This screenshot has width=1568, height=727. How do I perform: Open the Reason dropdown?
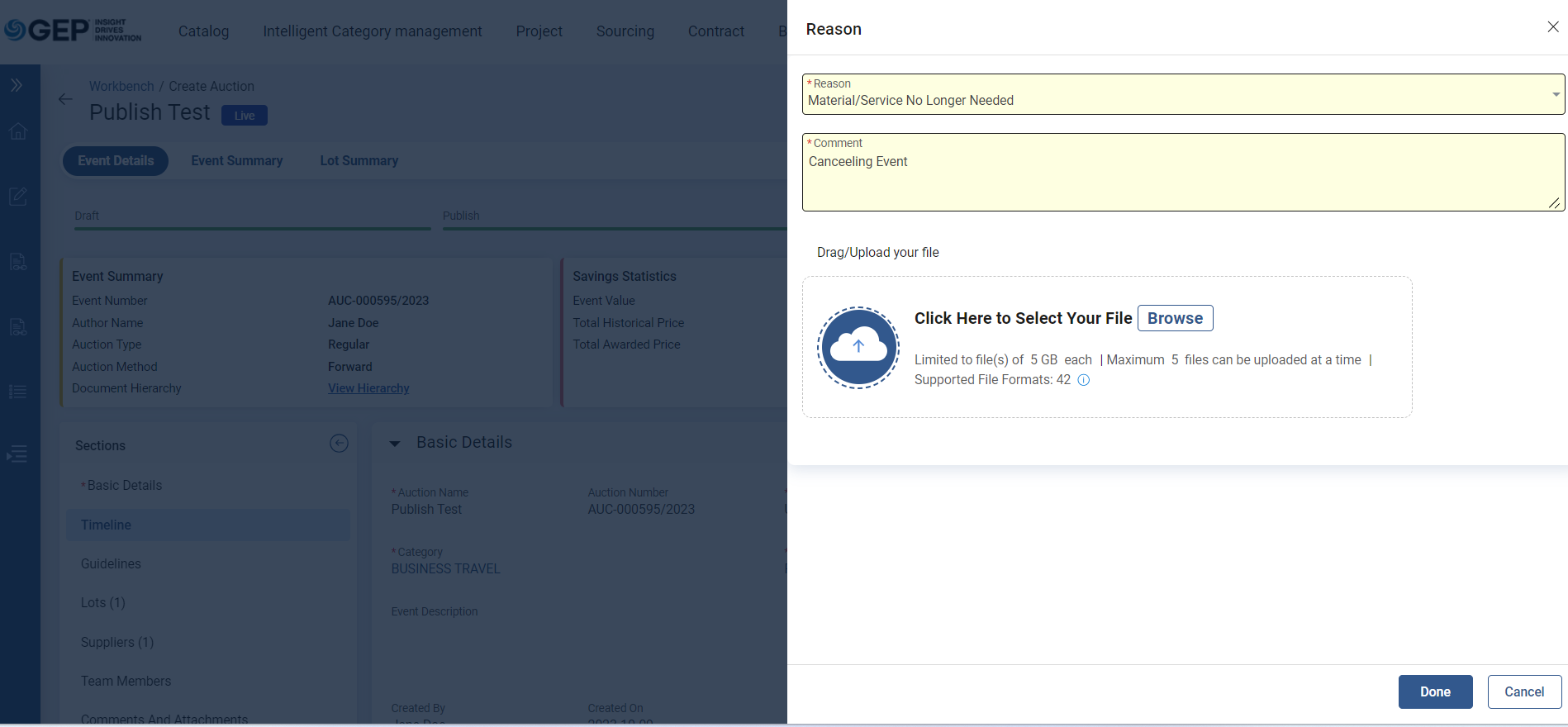tap(1182, 94)
